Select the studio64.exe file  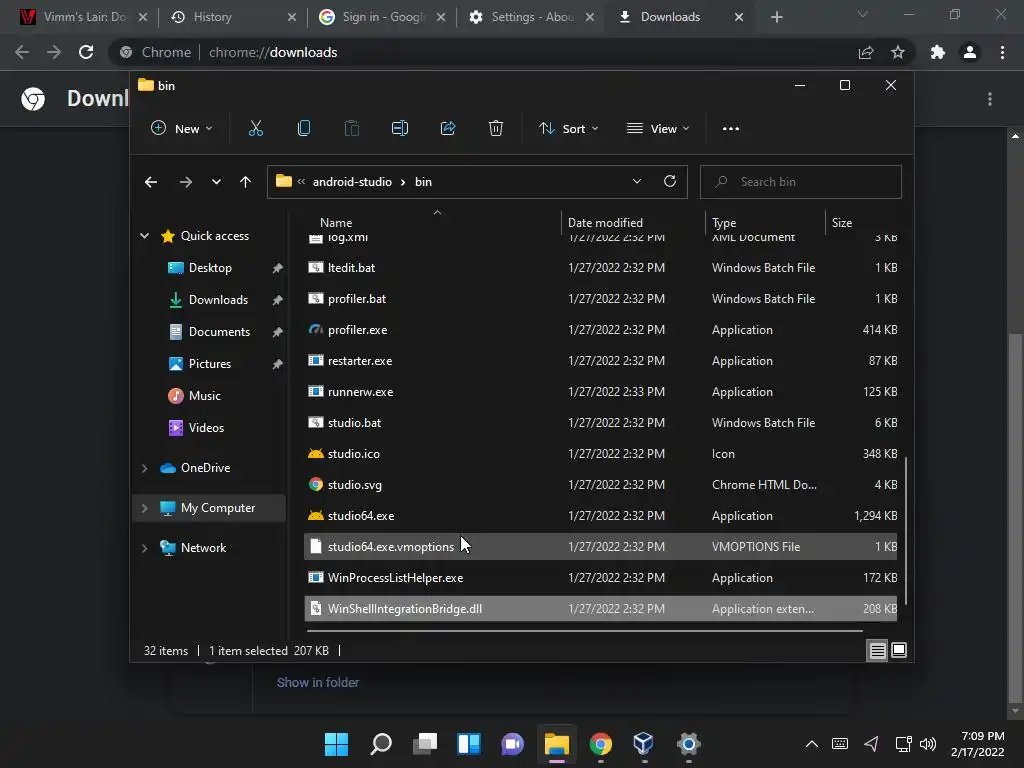pos(600,516)
